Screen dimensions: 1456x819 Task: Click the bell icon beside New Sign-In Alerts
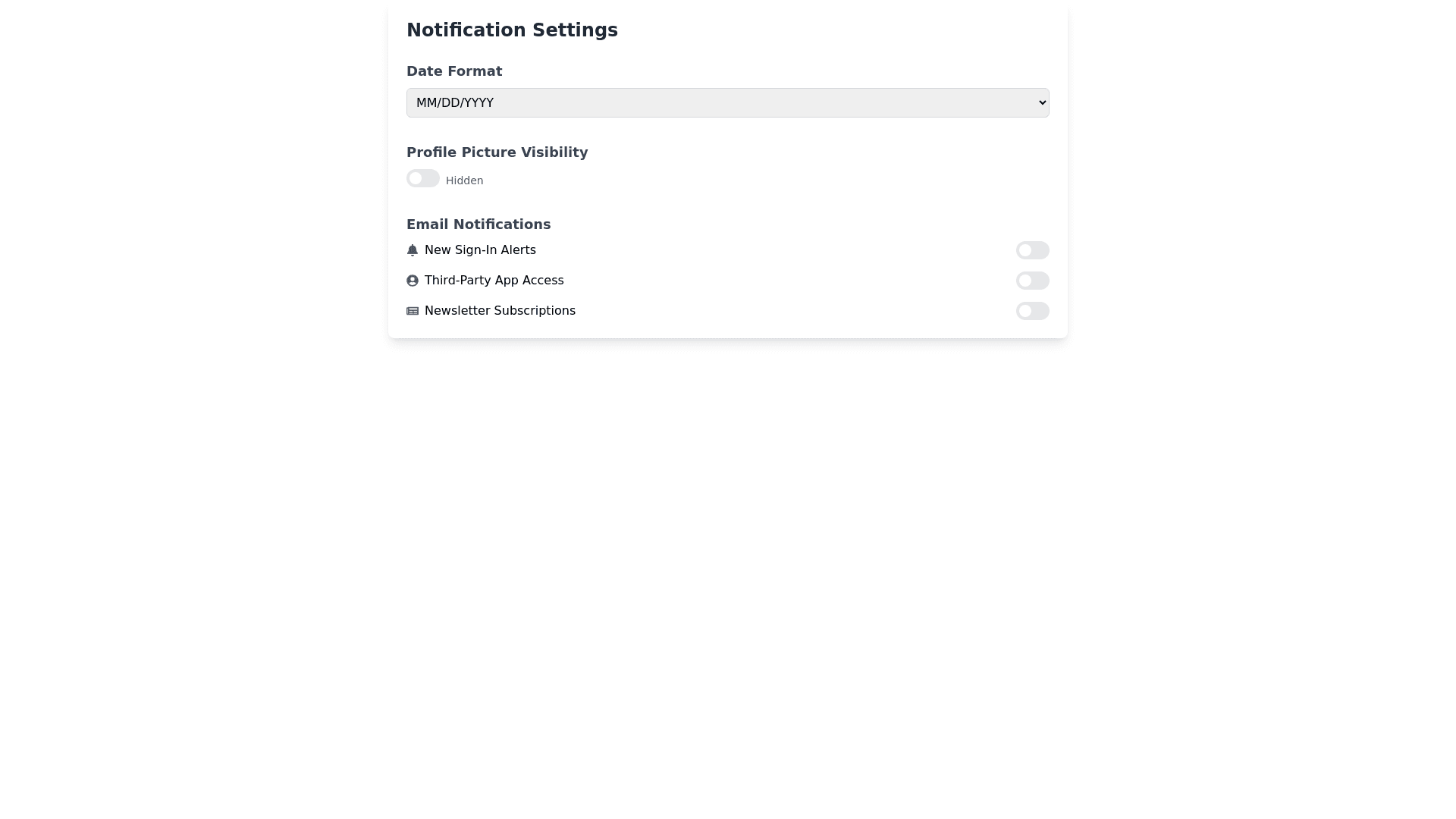tap(413, 250)
